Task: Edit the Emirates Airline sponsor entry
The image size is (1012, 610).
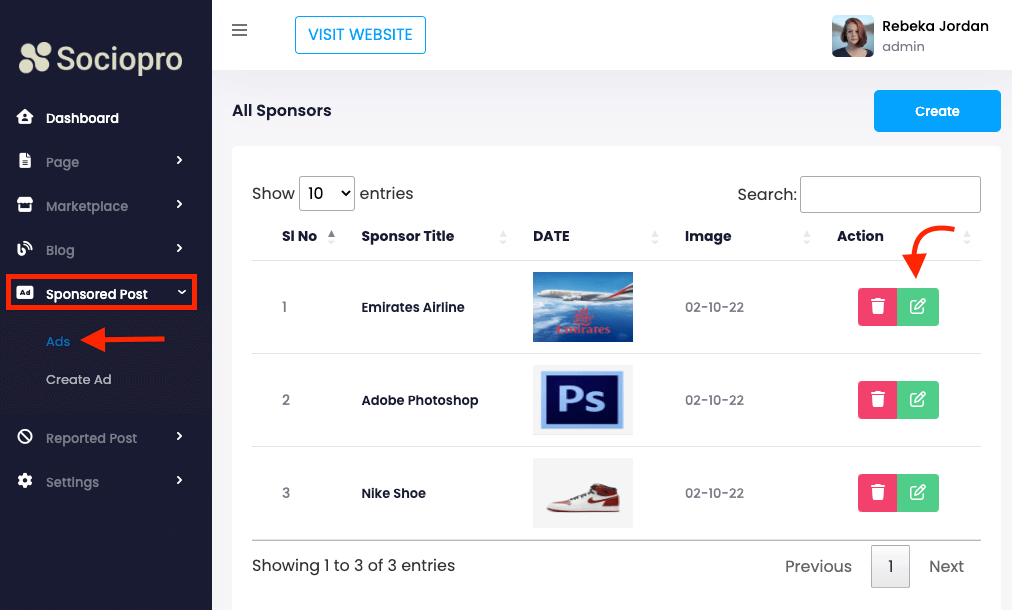Action: tap(918, 307)
